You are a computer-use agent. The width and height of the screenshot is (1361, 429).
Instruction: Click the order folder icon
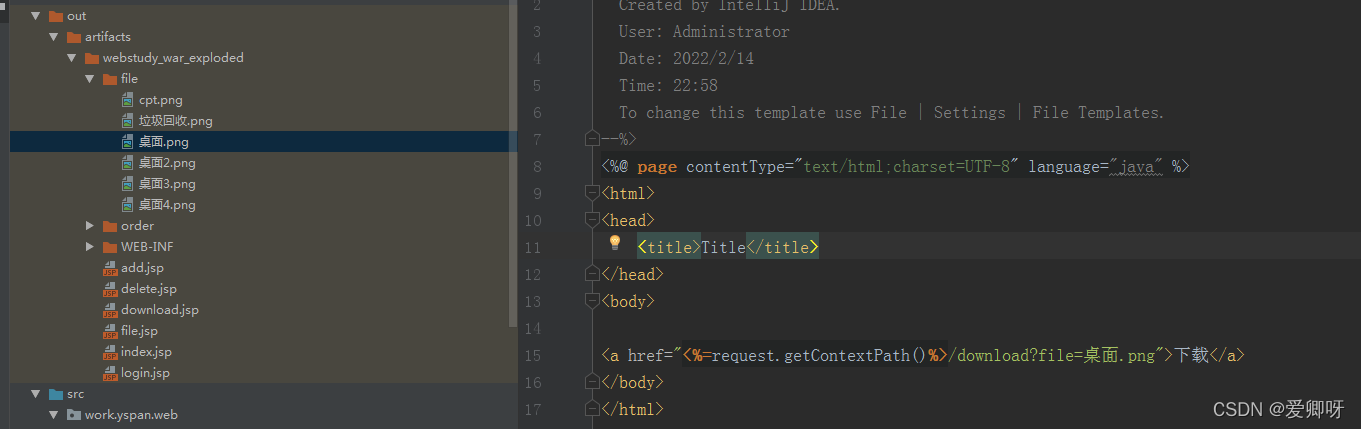coord(109,226)
